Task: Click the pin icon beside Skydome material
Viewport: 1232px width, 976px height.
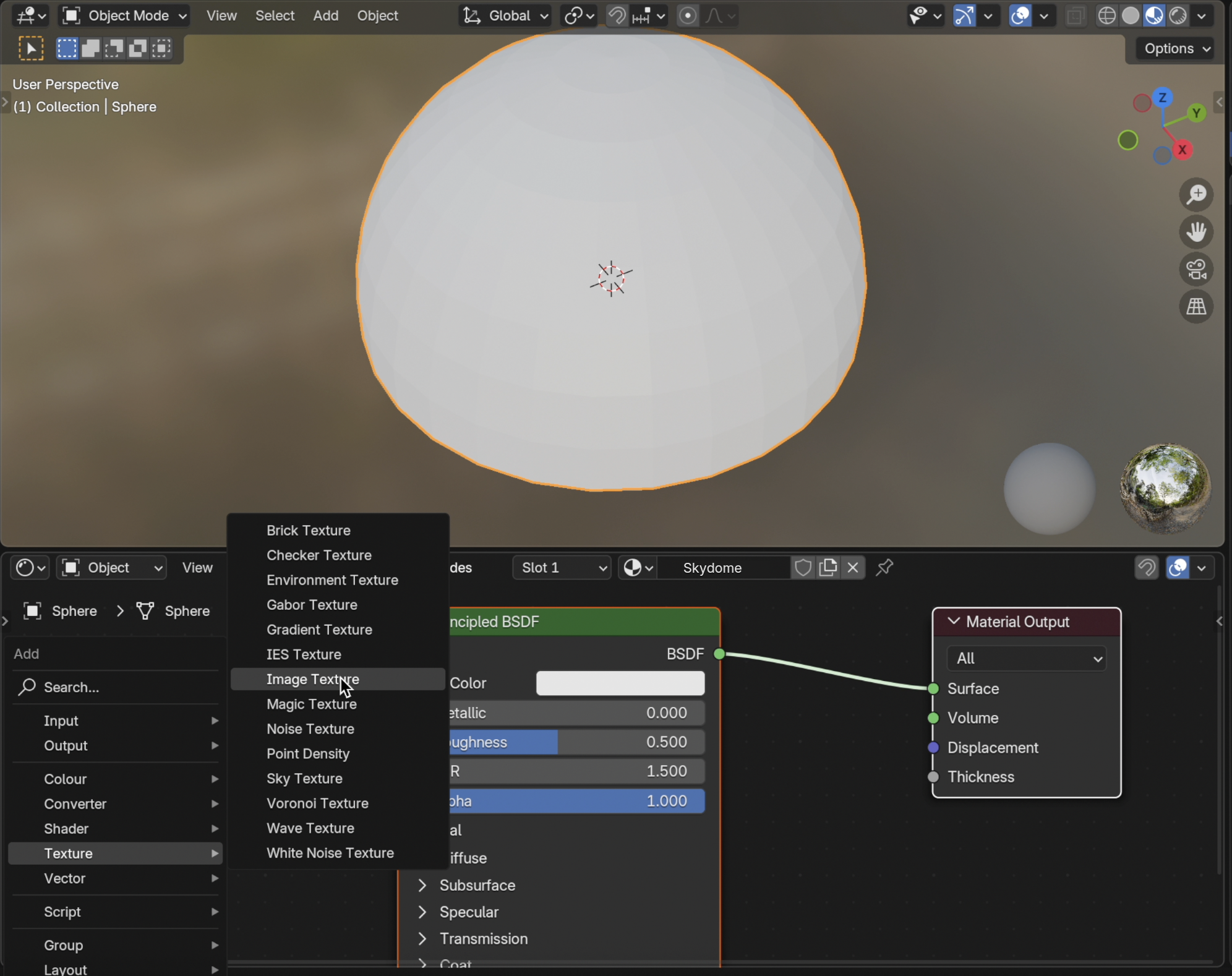Action: tap(884, 567)
